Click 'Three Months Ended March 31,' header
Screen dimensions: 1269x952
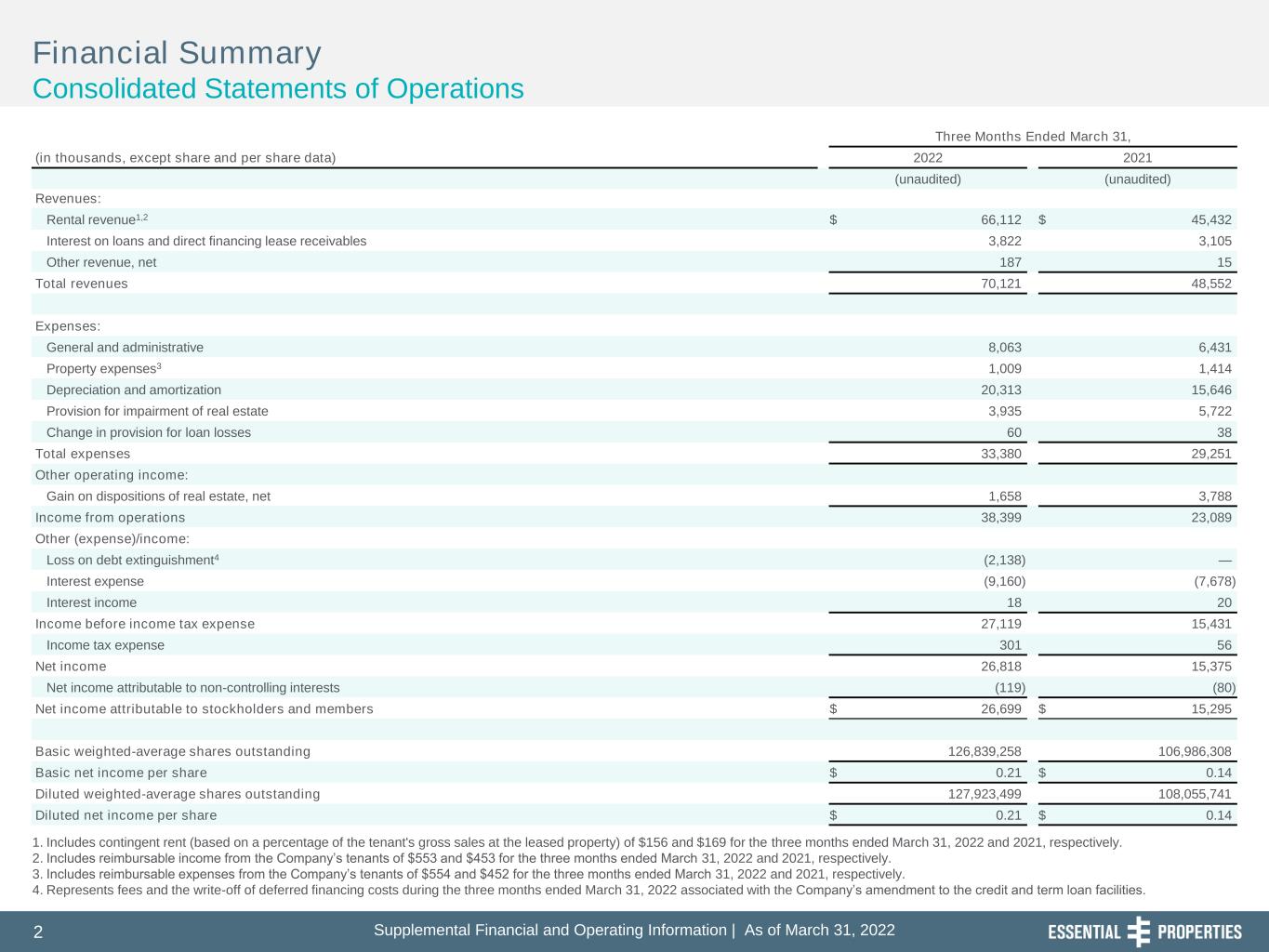1033,137
